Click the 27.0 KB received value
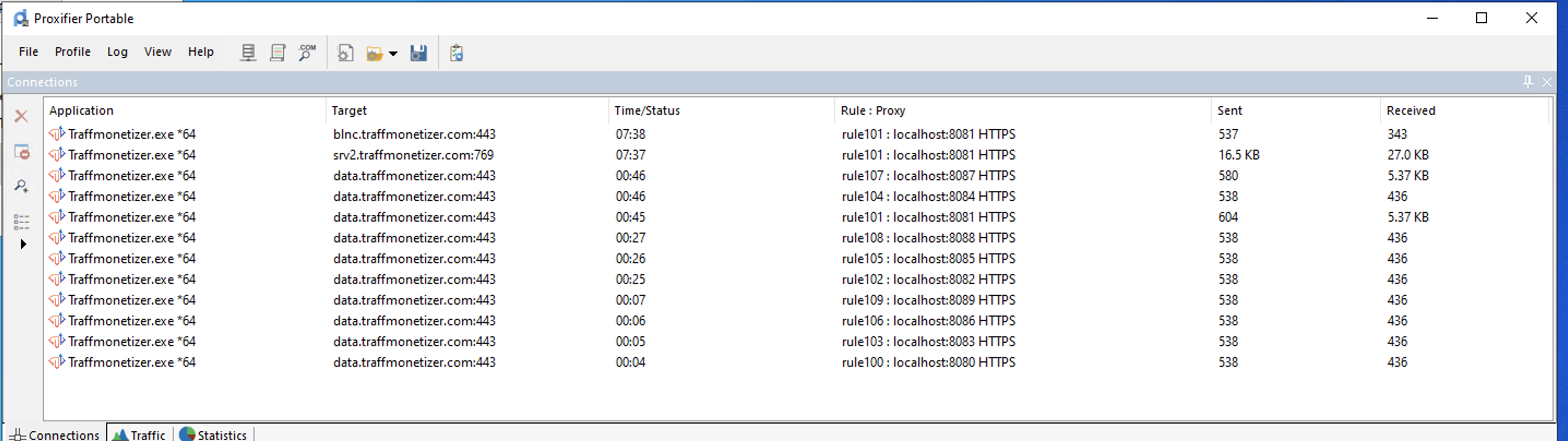1568x441 pixels. [1408, 154]
